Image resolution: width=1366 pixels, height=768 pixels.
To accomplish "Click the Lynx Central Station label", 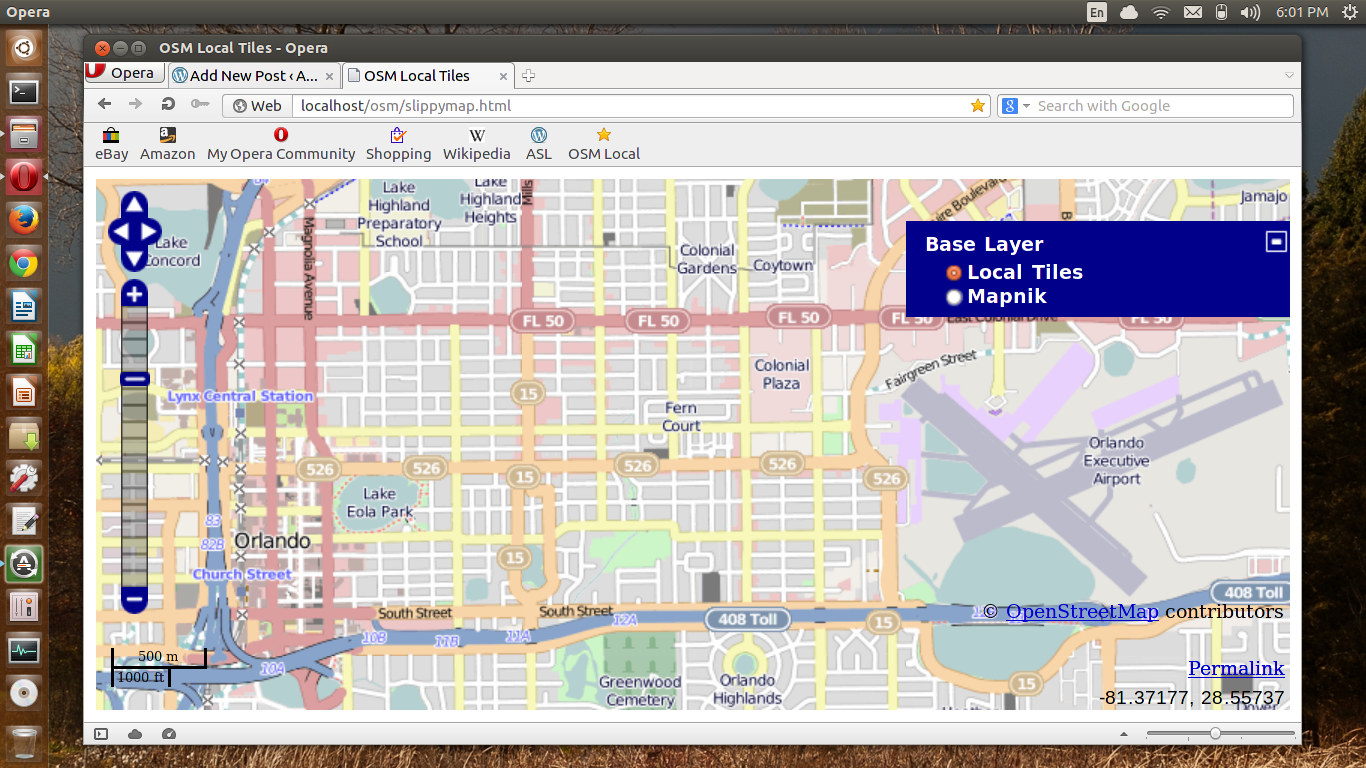I will tap(240, 396).
